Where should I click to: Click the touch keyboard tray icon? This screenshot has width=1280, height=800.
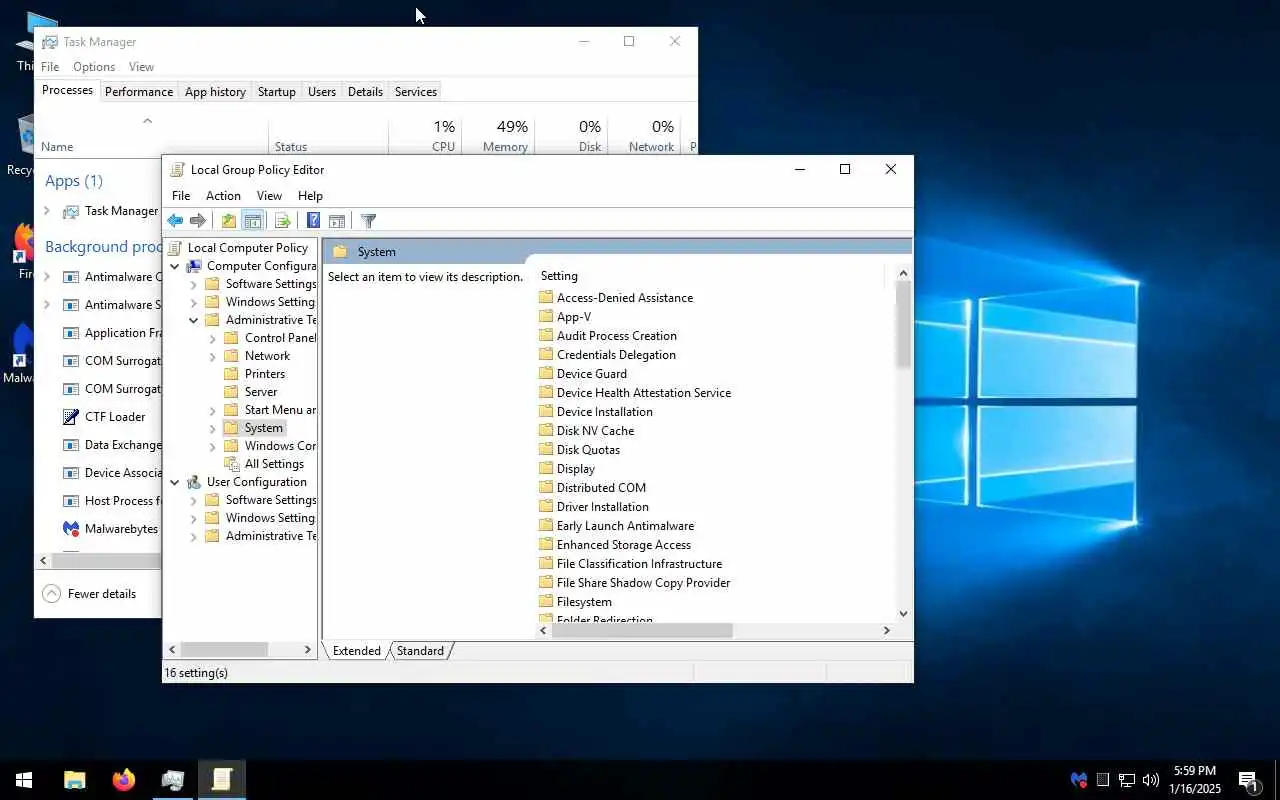pyautogui.click(x=1102, y=780)
